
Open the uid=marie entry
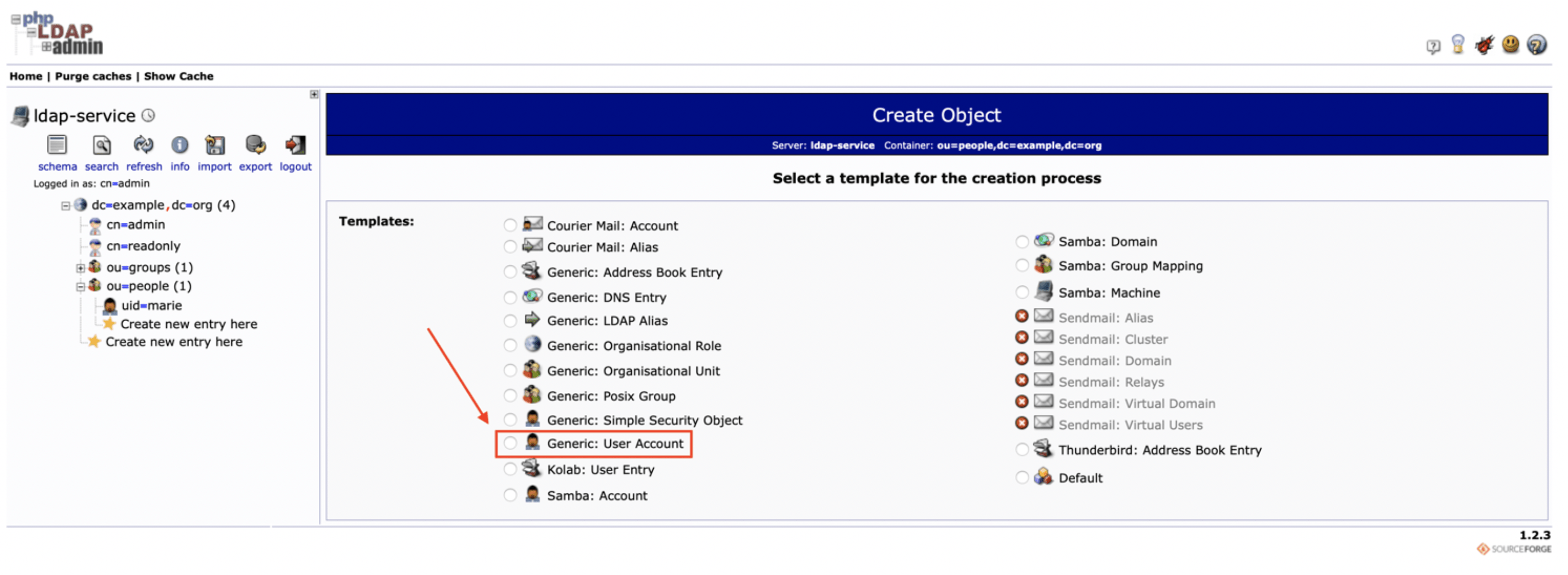click(x=152, y=305)
